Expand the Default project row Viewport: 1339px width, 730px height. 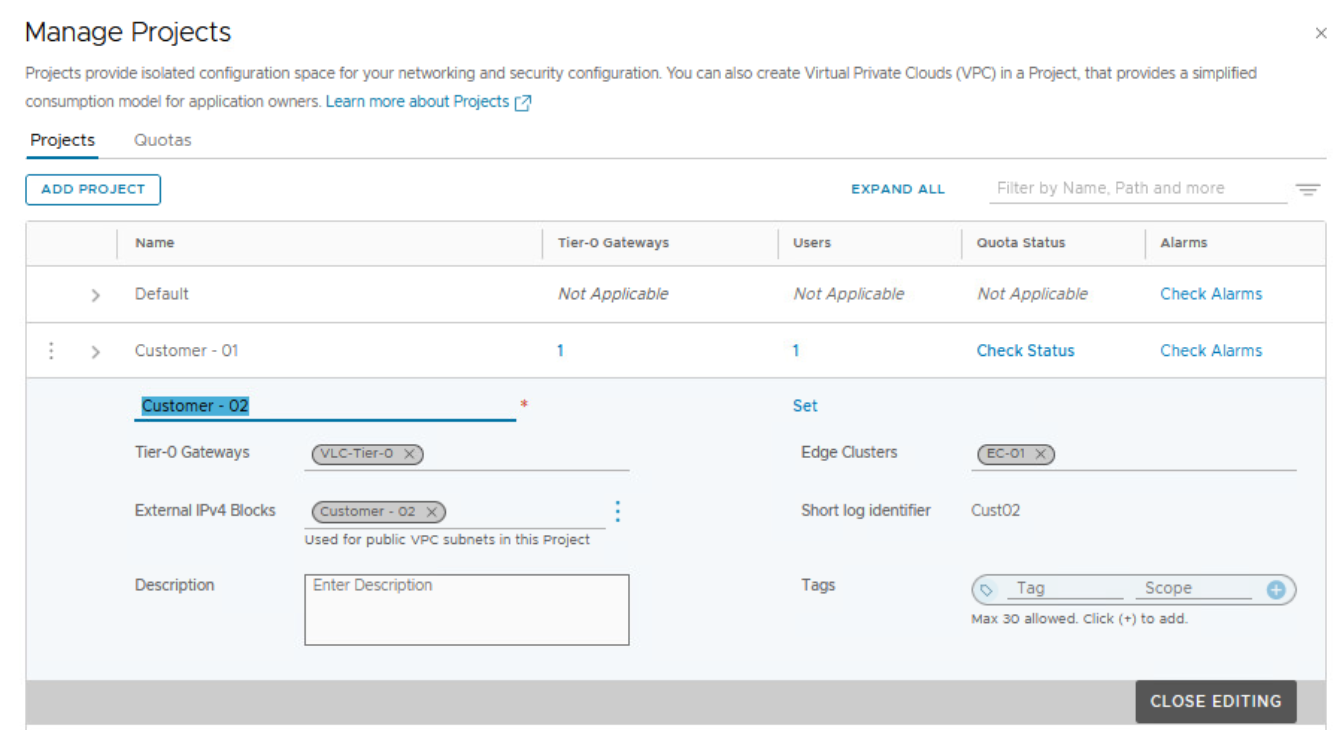(x=96, y=295)
